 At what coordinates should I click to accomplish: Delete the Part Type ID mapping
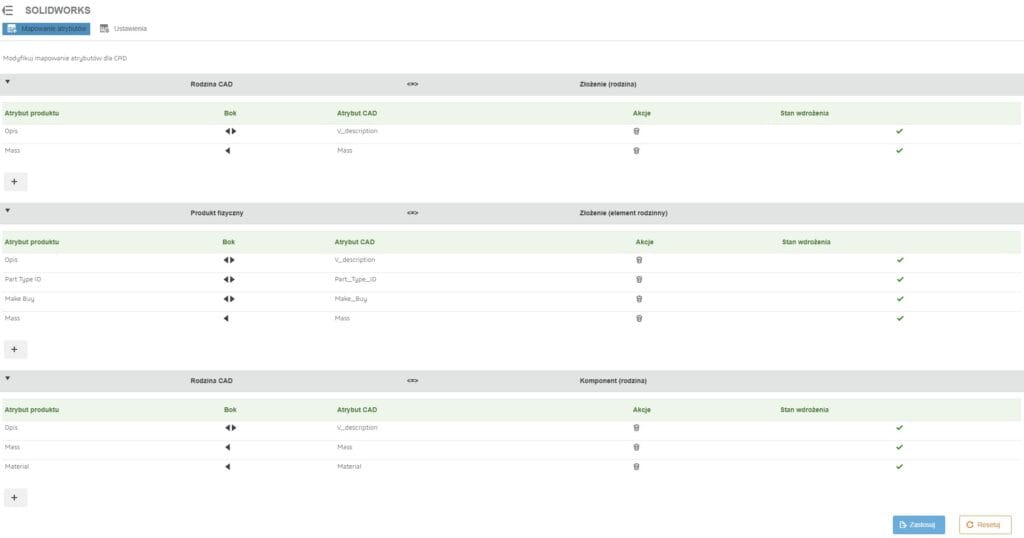coord(639,279)
